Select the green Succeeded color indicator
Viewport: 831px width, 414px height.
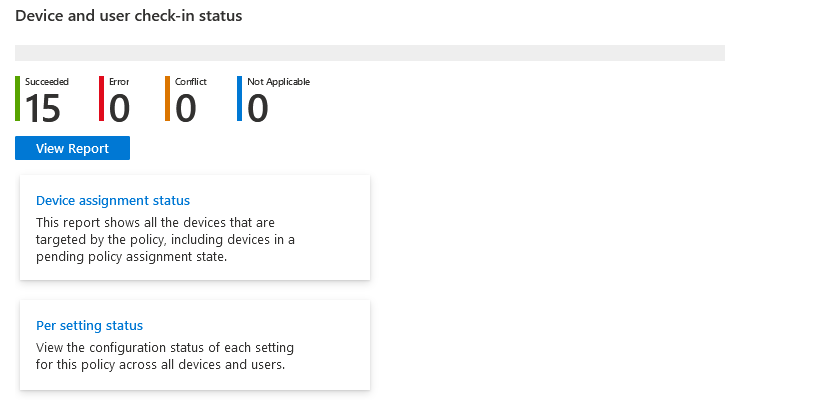pyautogui.click(x=17, y=99)
